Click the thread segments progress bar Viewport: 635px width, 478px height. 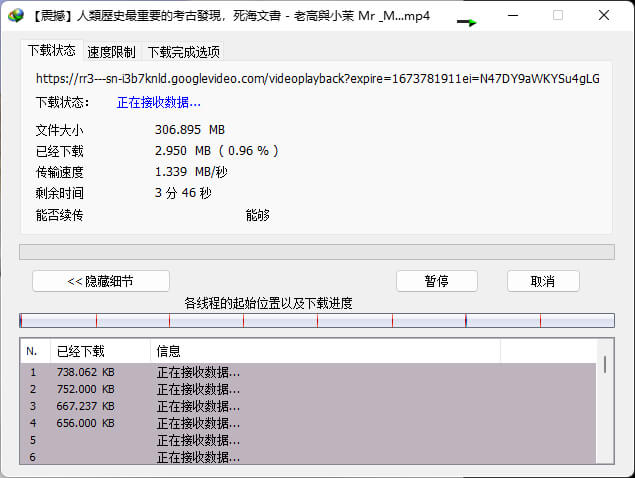click(316, 321)
